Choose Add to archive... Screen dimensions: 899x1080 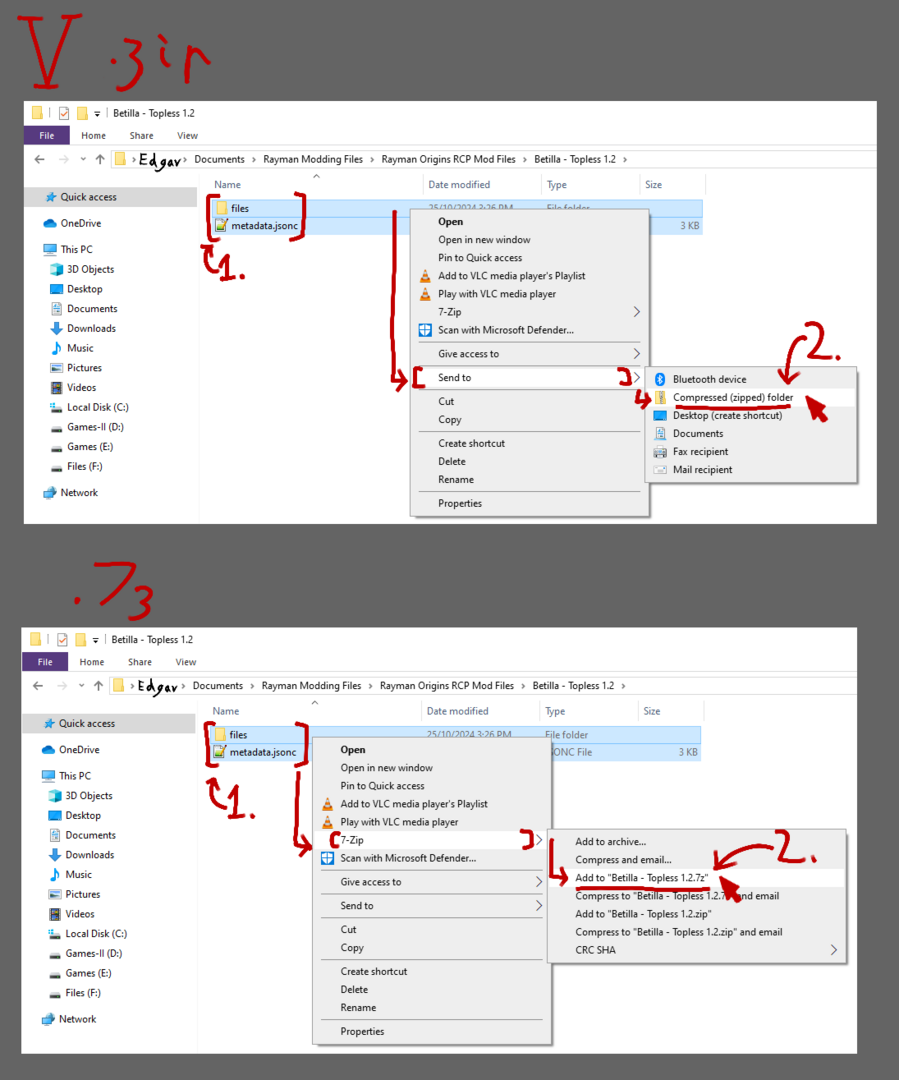coord(610,842)
